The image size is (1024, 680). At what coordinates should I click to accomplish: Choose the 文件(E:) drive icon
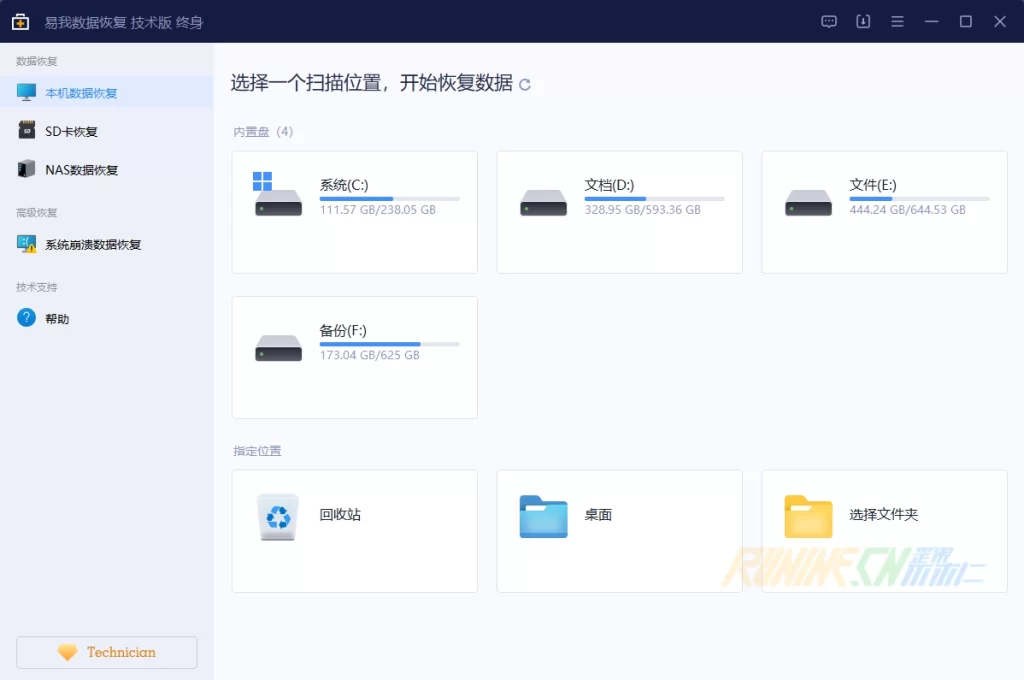[x=808, y=202]
